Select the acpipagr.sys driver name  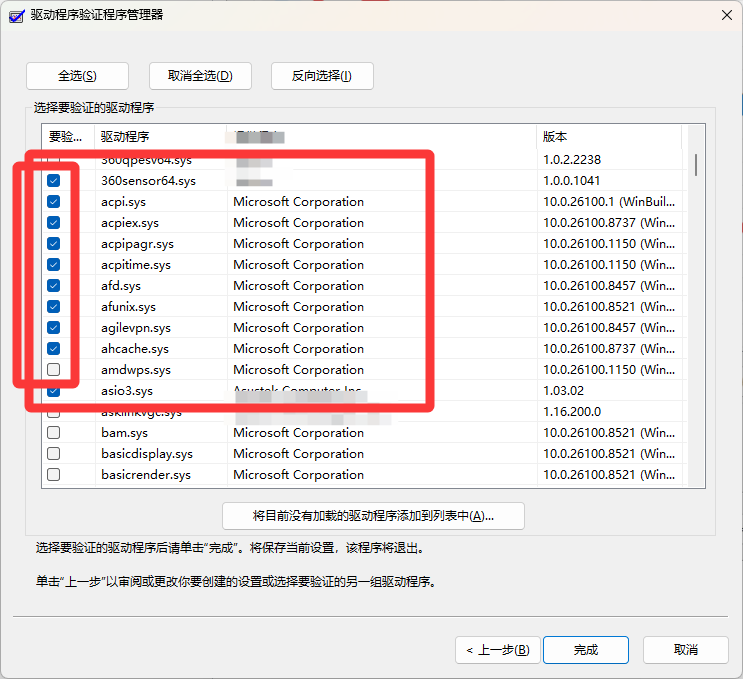click(137, 244)
